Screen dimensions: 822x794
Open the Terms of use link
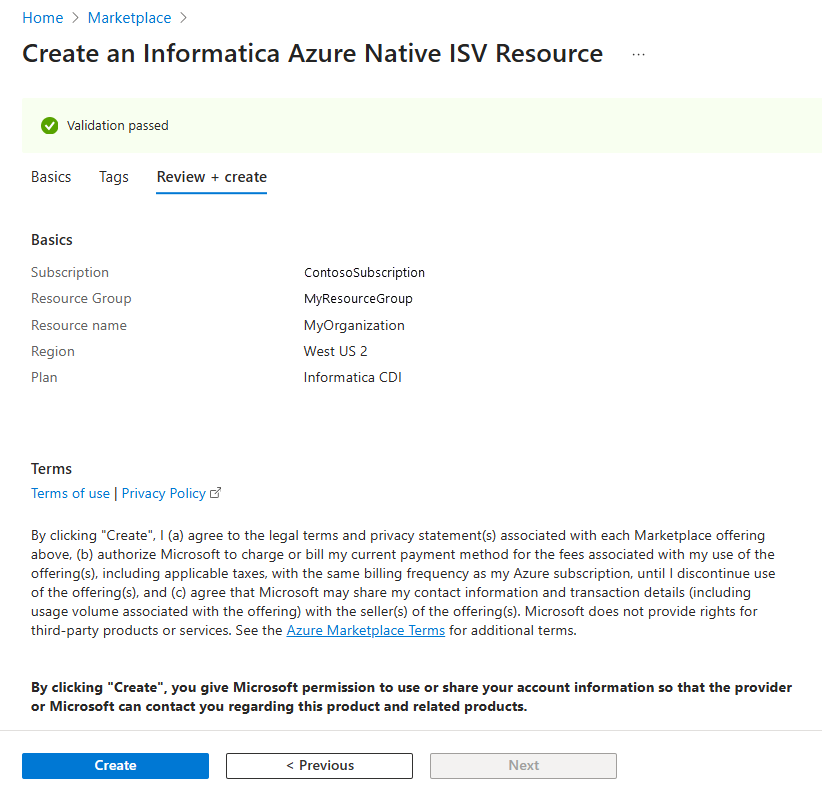pyautogui.click(x=70, y=492)
